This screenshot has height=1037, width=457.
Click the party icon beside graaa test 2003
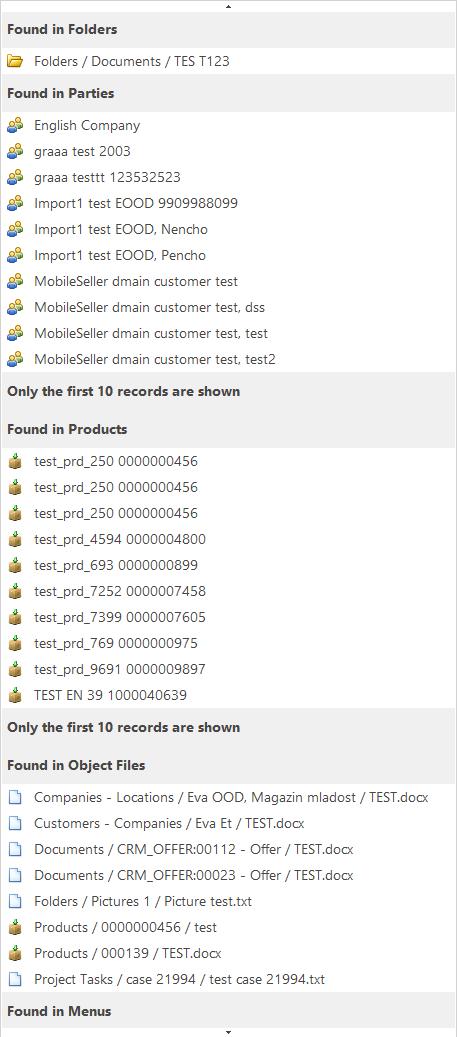coord(15,151)
